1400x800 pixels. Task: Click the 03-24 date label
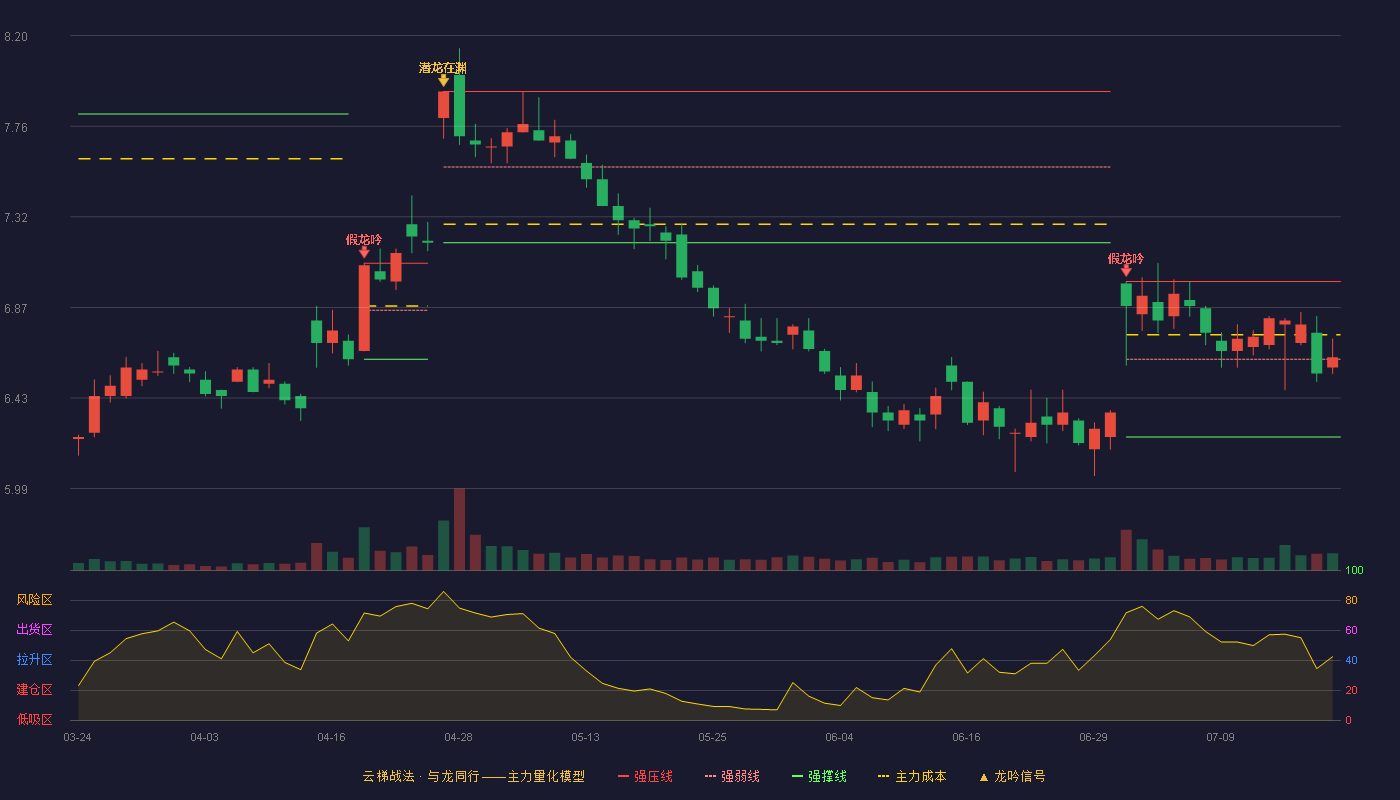(77, 737)
